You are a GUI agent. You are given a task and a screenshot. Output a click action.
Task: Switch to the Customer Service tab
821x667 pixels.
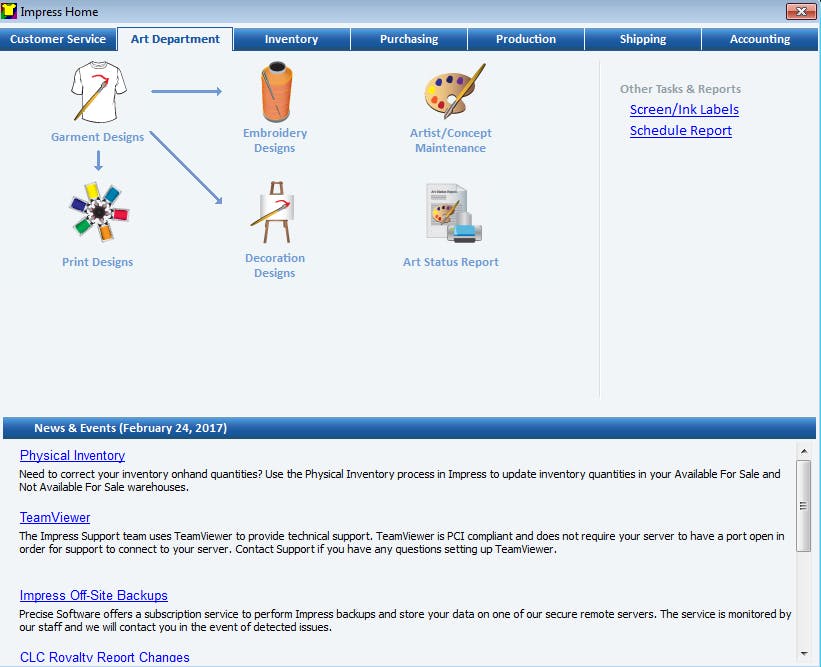[58, 39]
